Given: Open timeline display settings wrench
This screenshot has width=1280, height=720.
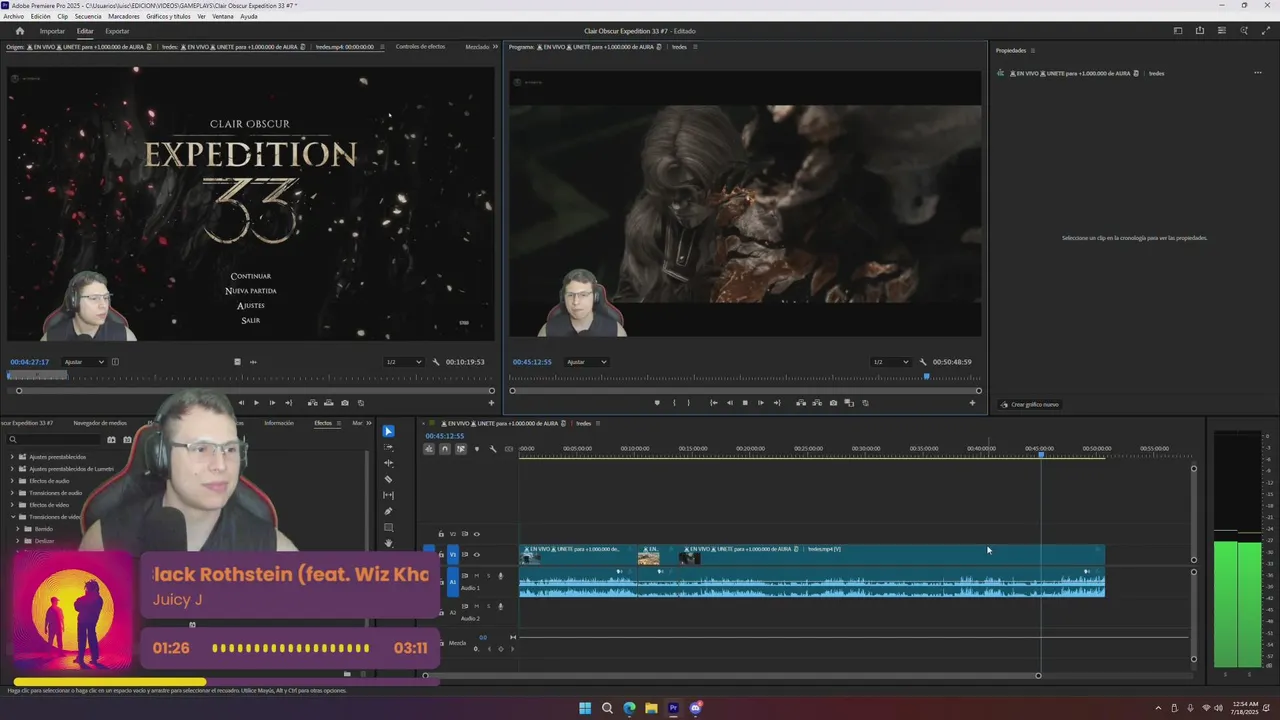Looking at the screenshot, I should [x=493, y=449].
